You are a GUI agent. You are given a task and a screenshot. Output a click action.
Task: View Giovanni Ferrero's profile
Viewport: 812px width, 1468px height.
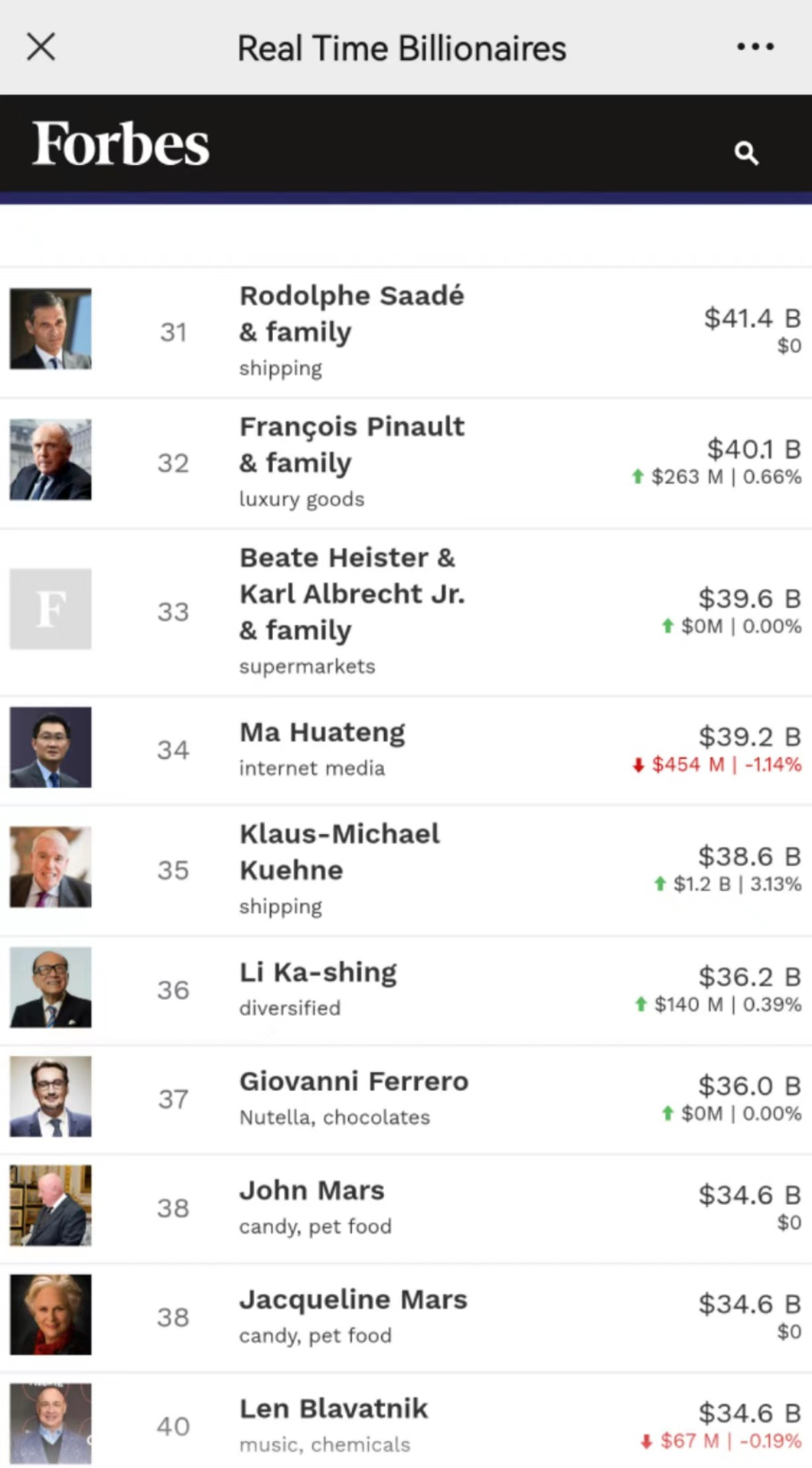[354, 1082]
